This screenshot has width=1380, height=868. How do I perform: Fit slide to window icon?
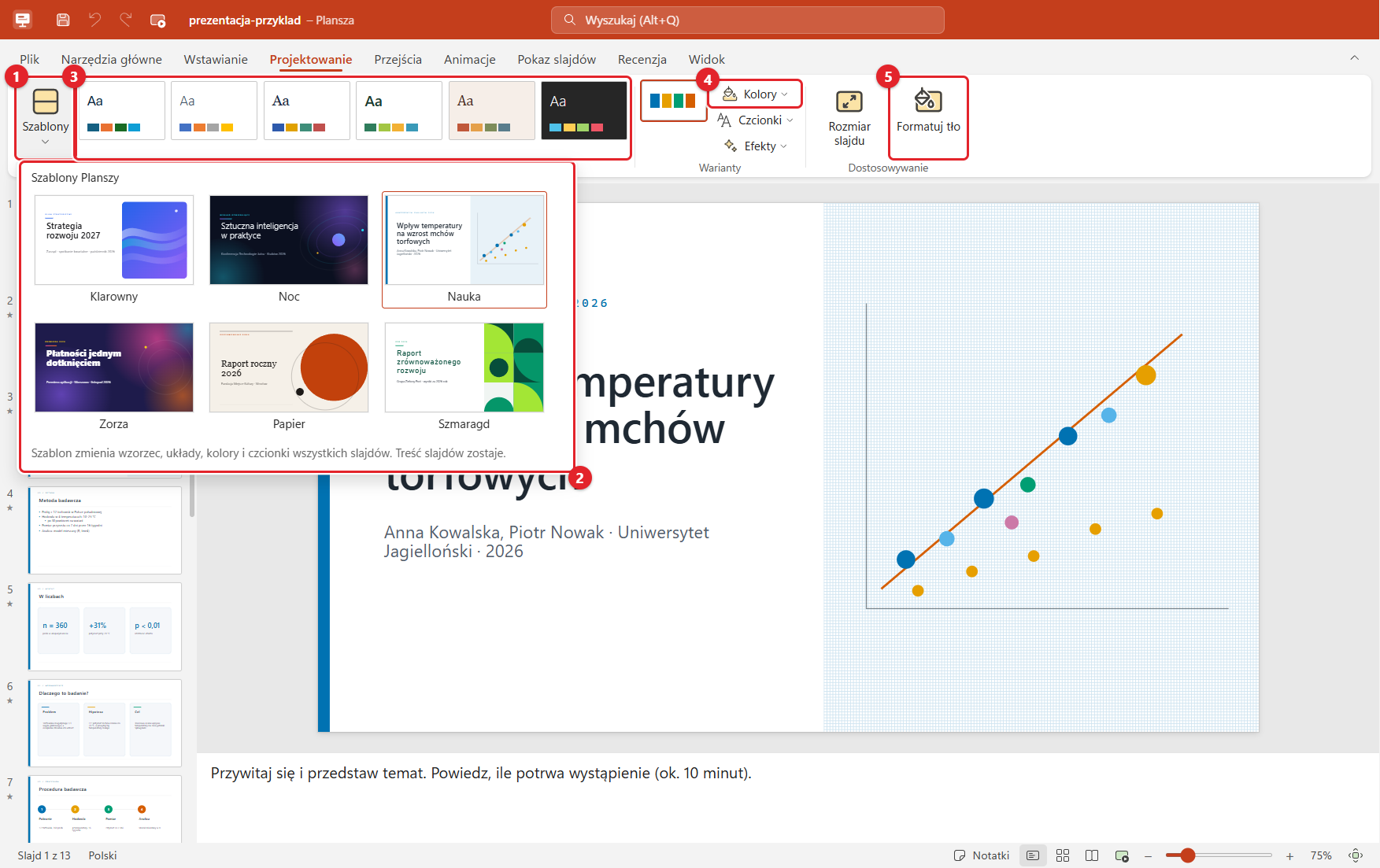(1356, 855)
